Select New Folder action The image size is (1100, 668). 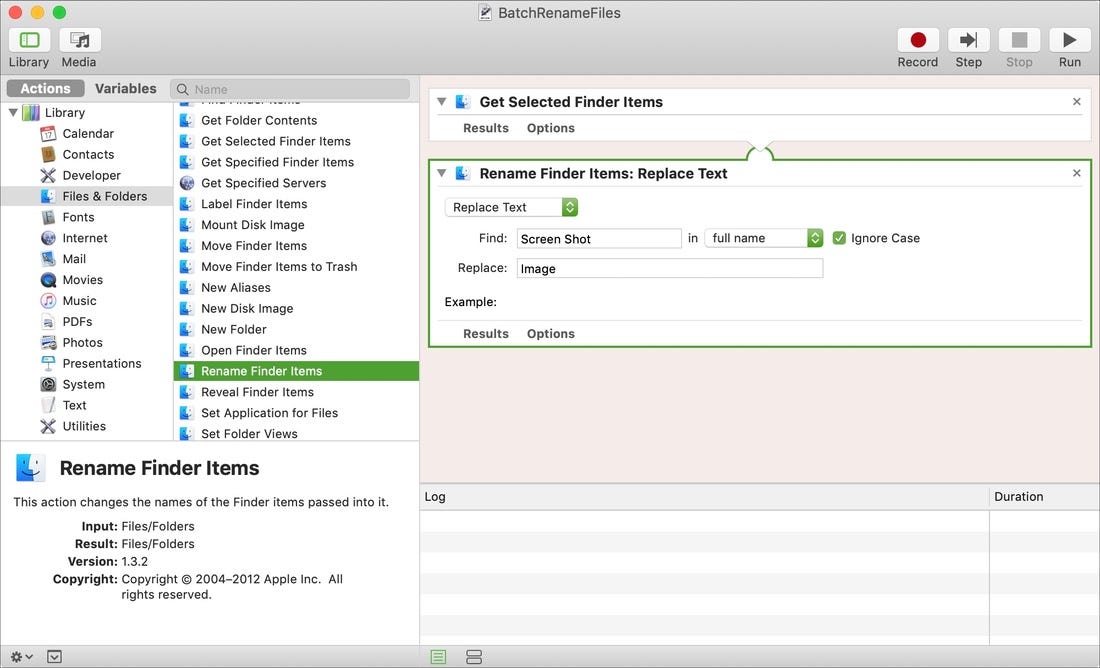[x=296, y=329]
